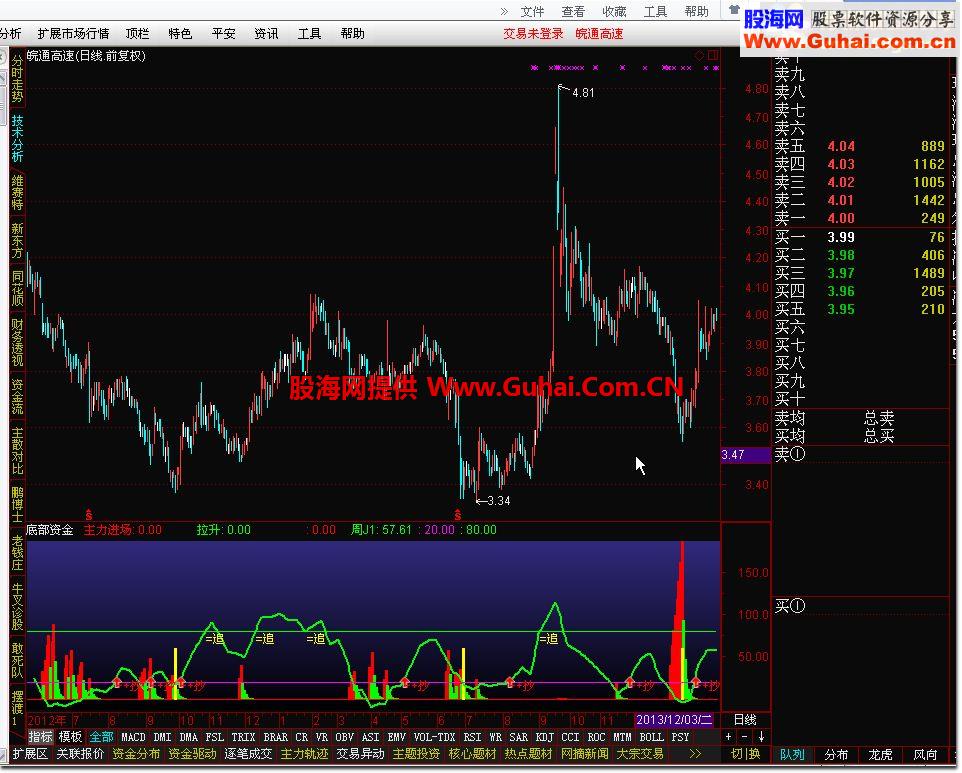Open the 平安 menu
The height and width of the screenshot is (773, 962).
(223, 34)
